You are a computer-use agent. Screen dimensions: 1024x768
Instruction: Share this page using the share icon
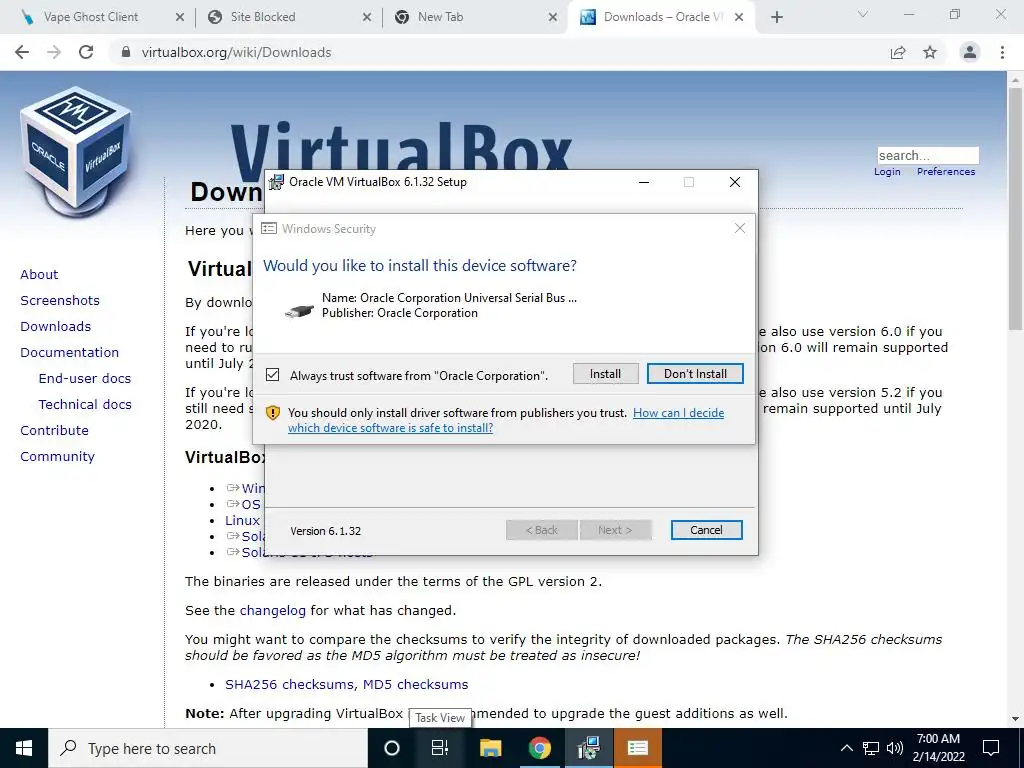(898, 52)
